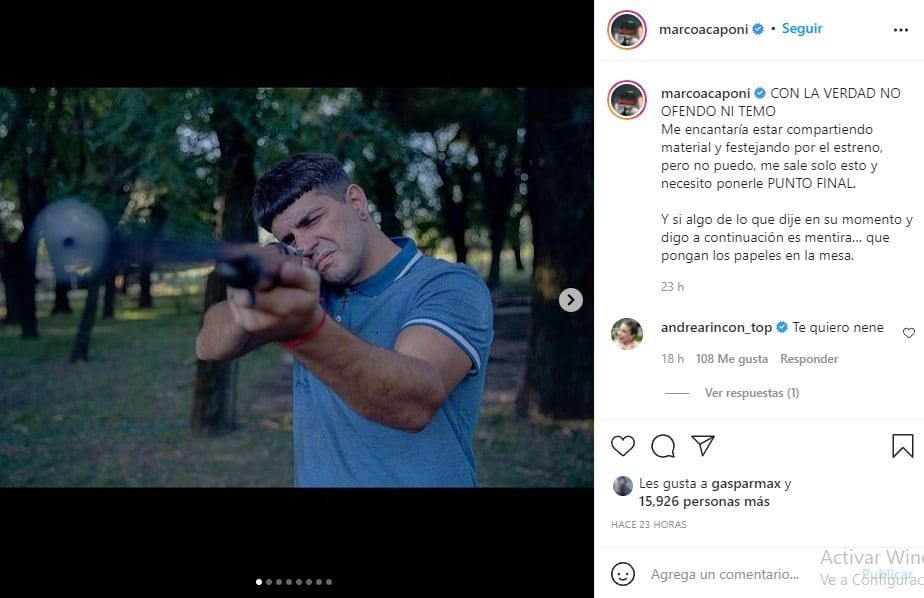Screen dimensions: 924x598
Task: Share post with paper plane icon
Action: point(703,446)
